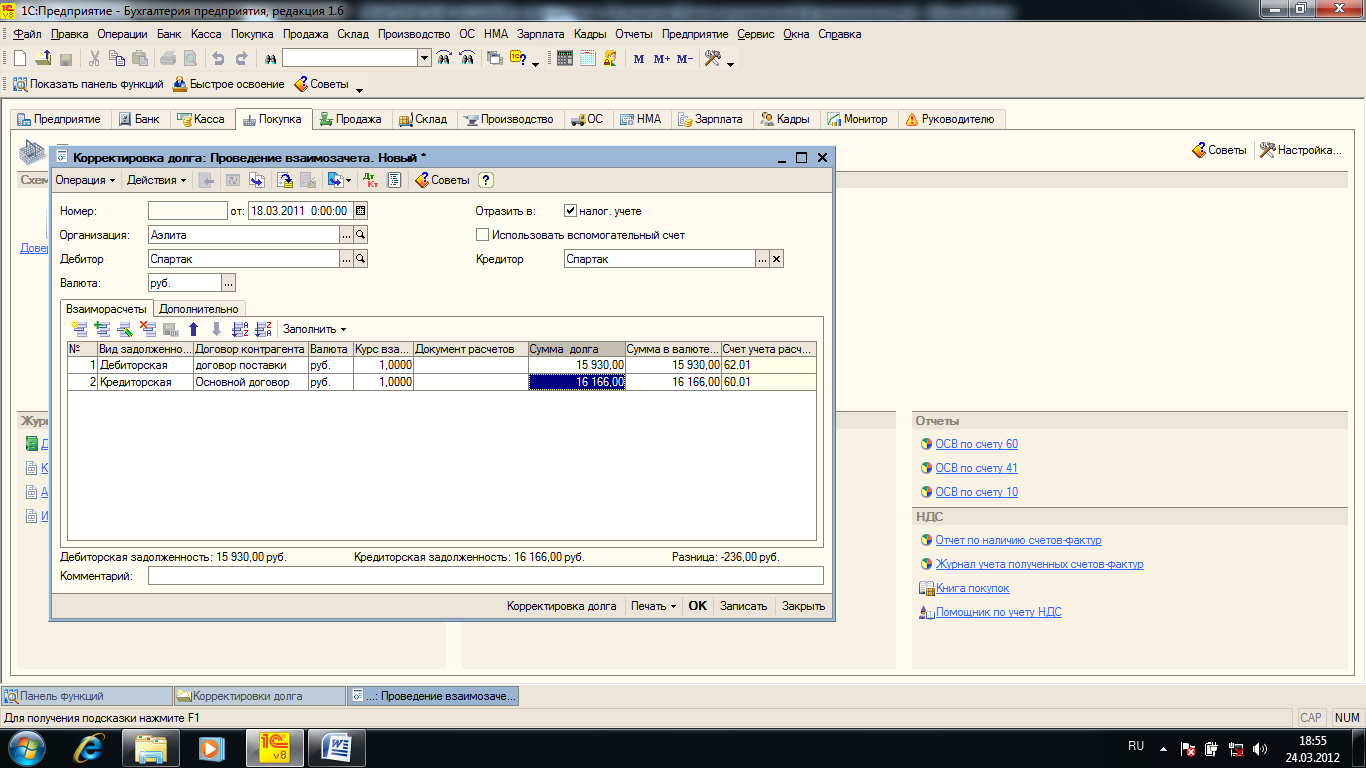Click the M+ memory add icon
1366x768 pixels.
pos(662,59)
